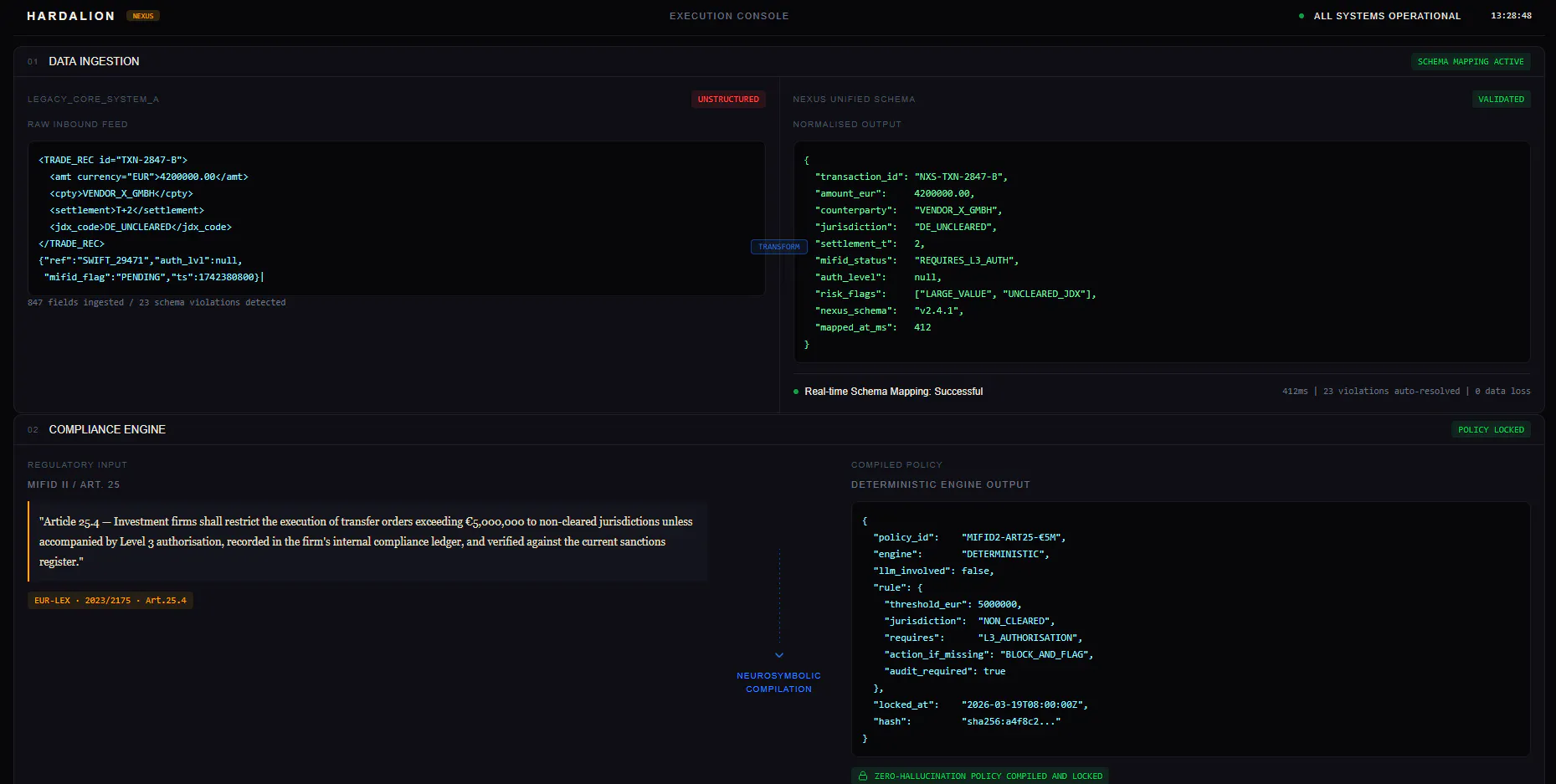Screen dimensions: 1556x784
Task: Click the RAW INBOUND FEED label
Action: [x=78, y=124]
